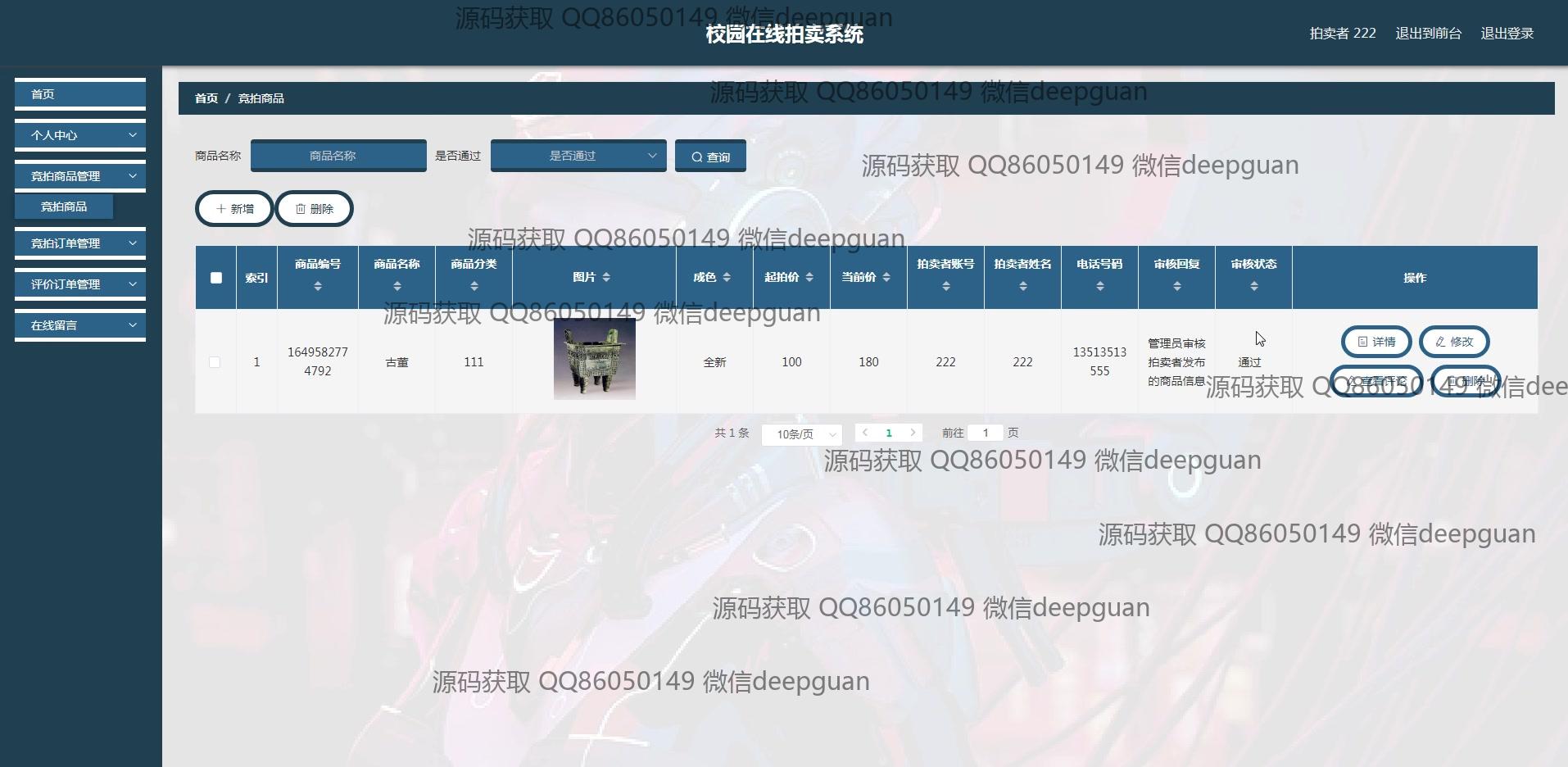This screenshot has height=767, width=1568.
Task: Click the 图片 column sort arrows
Action: (x=606, y=278)
